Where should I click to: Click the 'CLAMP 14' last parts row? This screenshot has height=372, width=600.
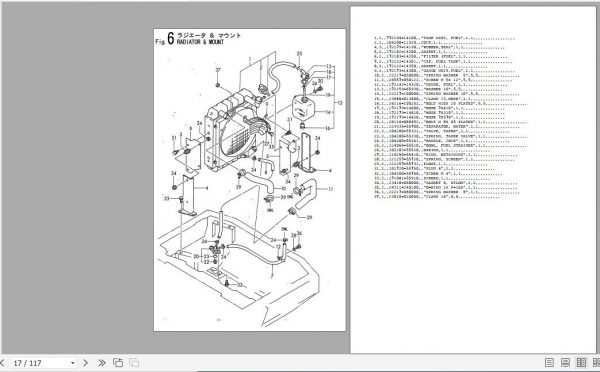[437, 197]
